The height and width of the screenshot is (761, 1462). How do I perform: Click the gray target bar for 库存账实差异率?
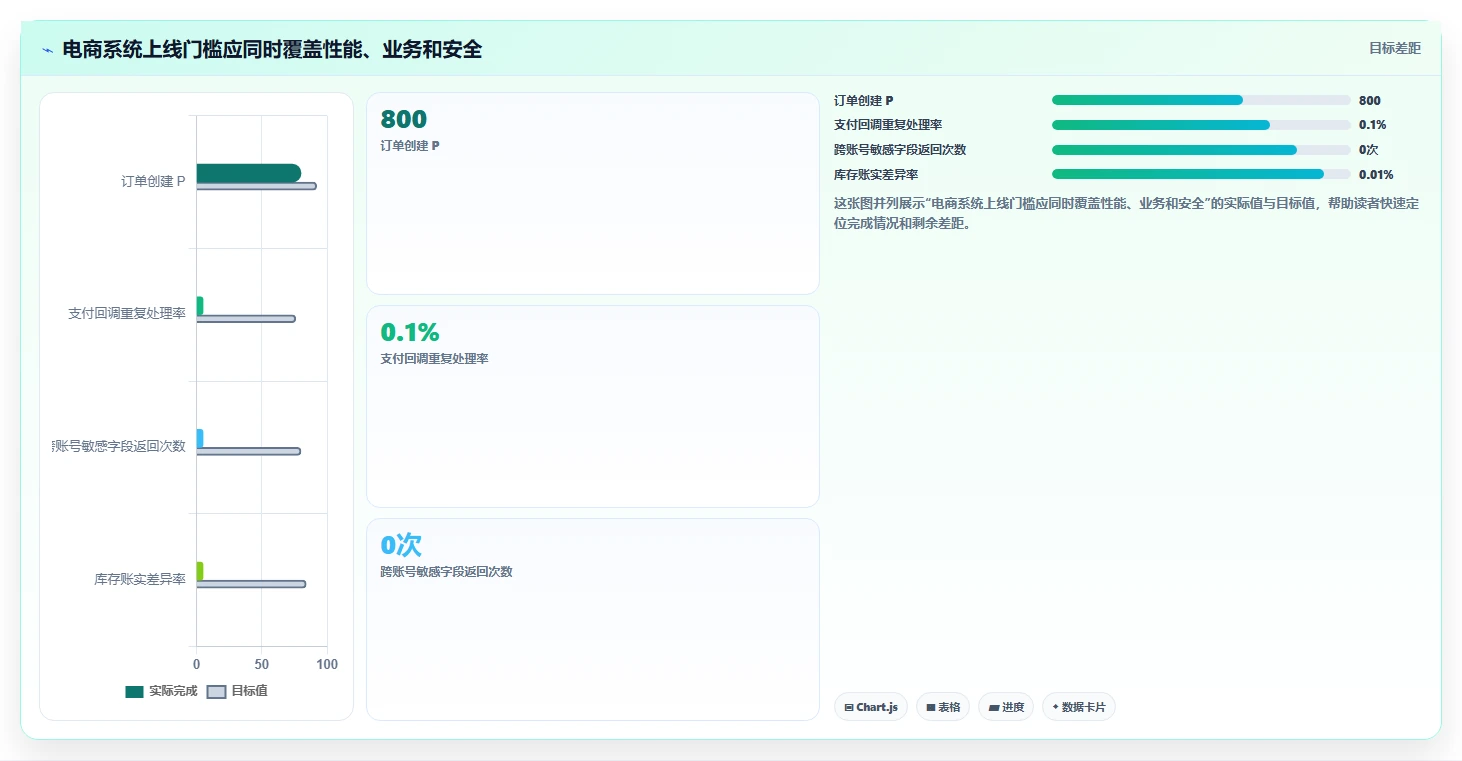point(251,584)
